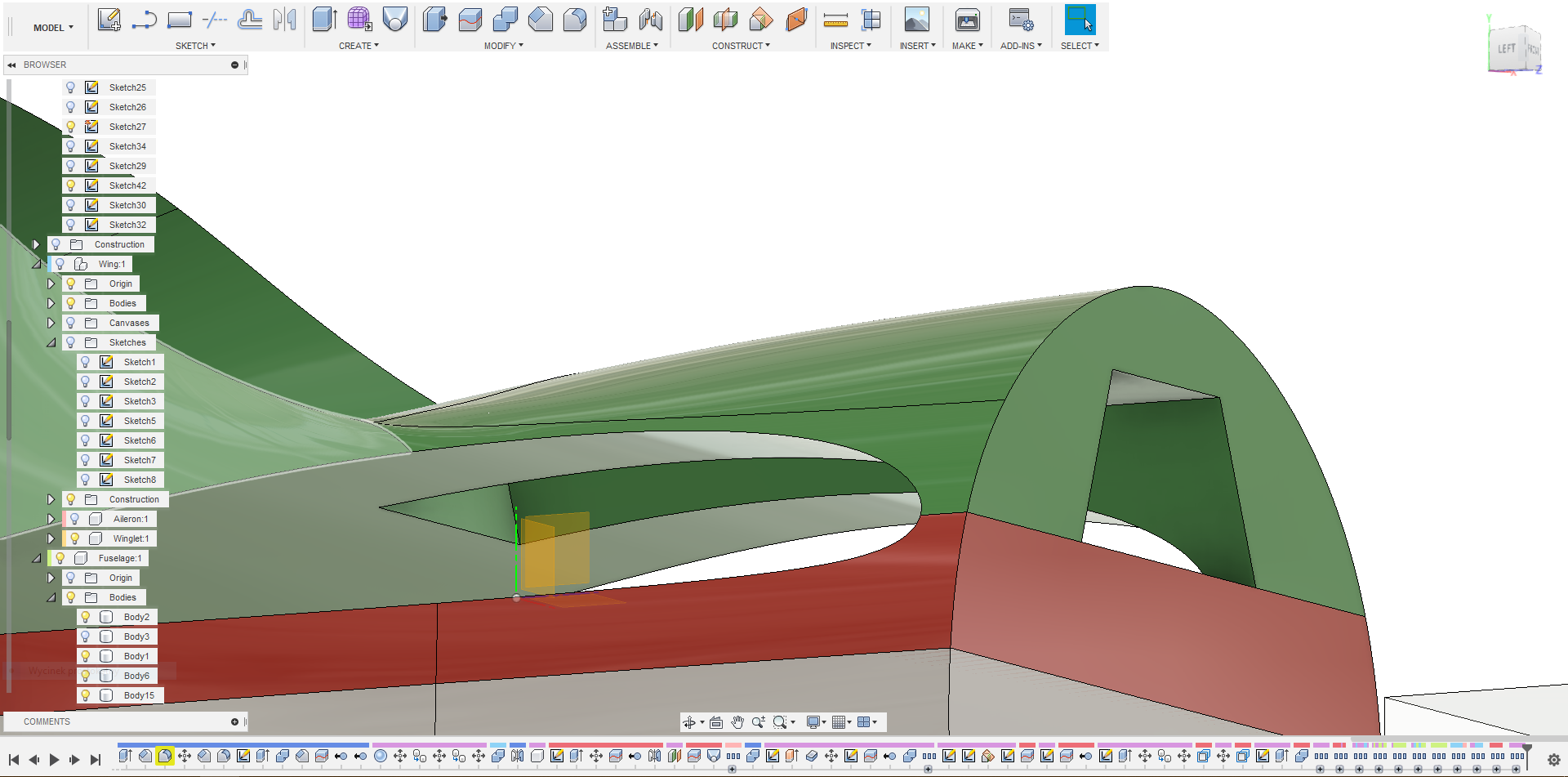Toggle visibility bulb of Canvases folder
Viewport: 1568px width, 777px height.
point(70,323)
